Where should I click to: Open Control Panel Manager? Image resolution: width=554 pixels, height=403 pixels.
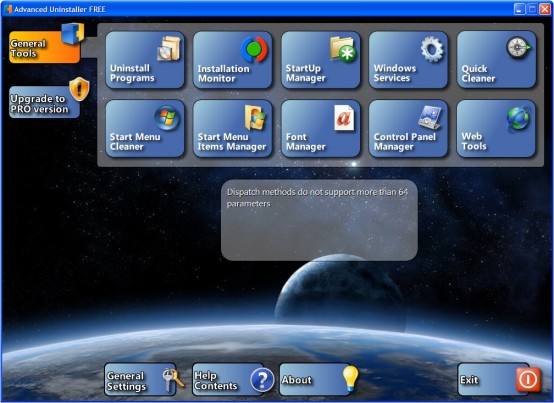point(408,129)
